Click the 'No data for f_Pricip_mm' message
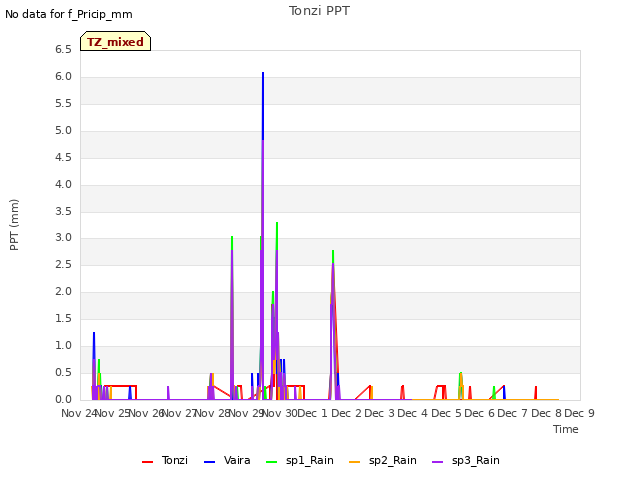 point(69,14)
